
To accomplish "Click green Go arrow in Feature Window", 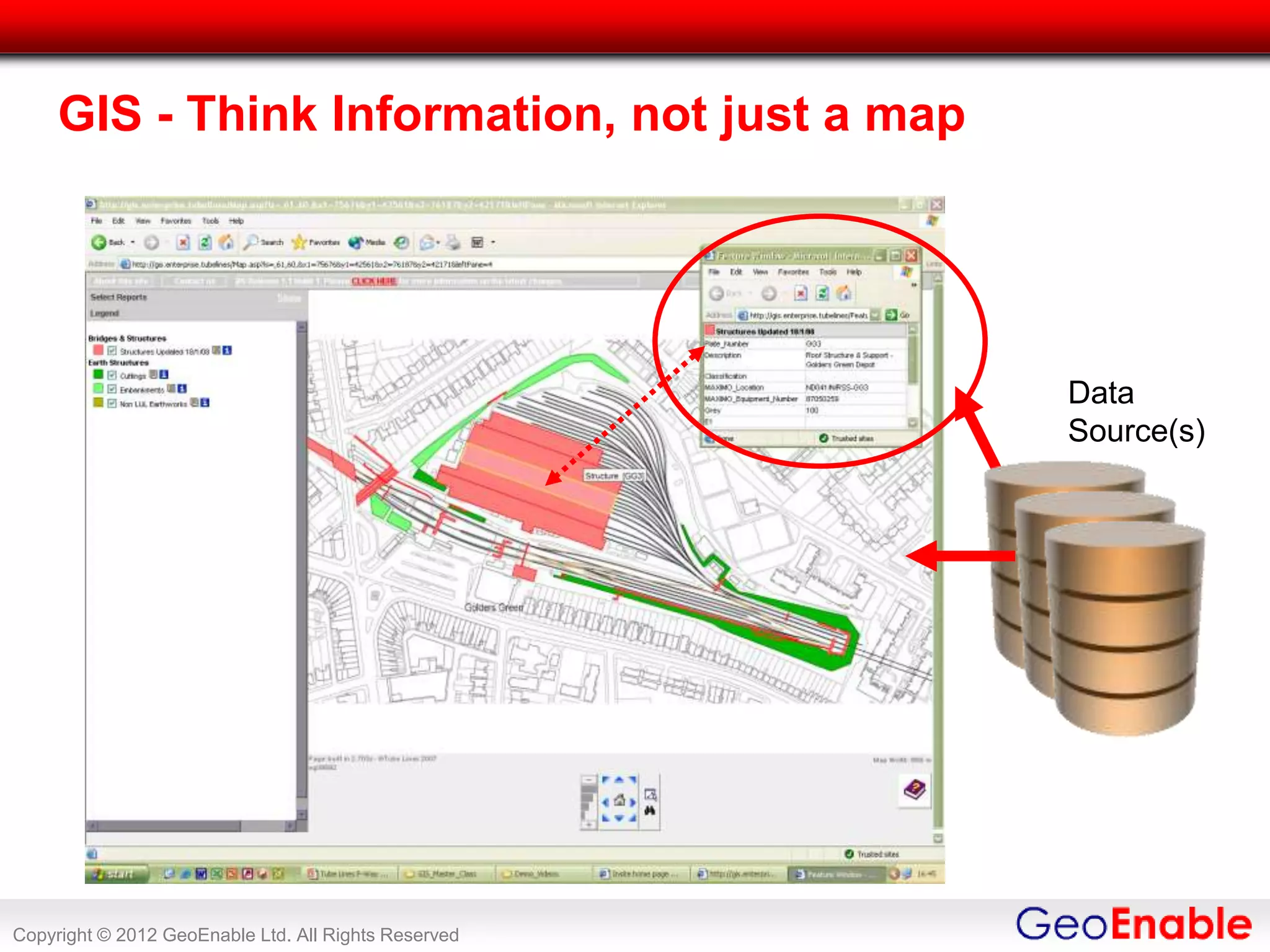I will pyautogui.click(x=891, y=315).
